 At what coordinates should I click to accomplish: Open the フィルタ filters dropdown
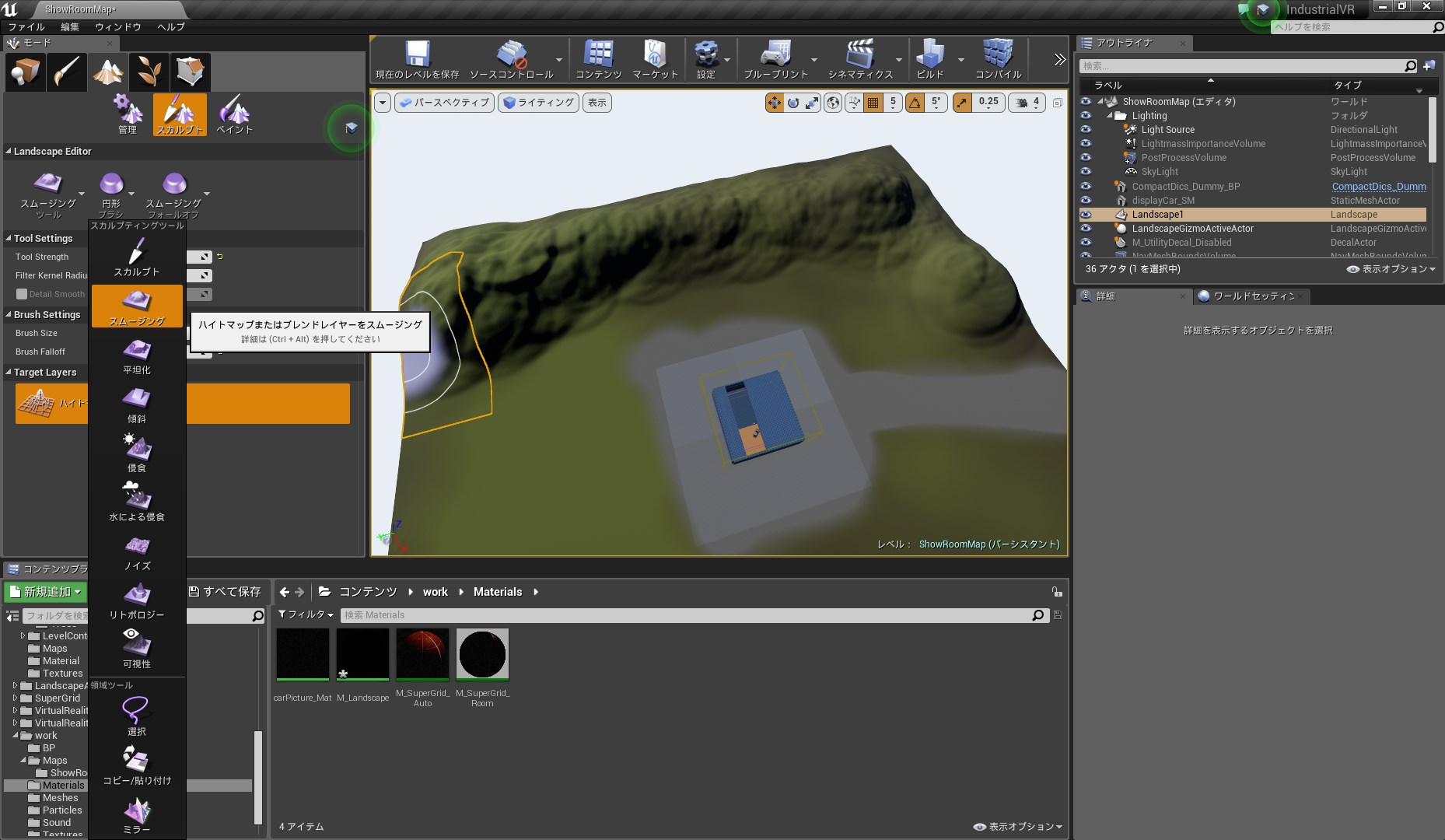(306, 614)
